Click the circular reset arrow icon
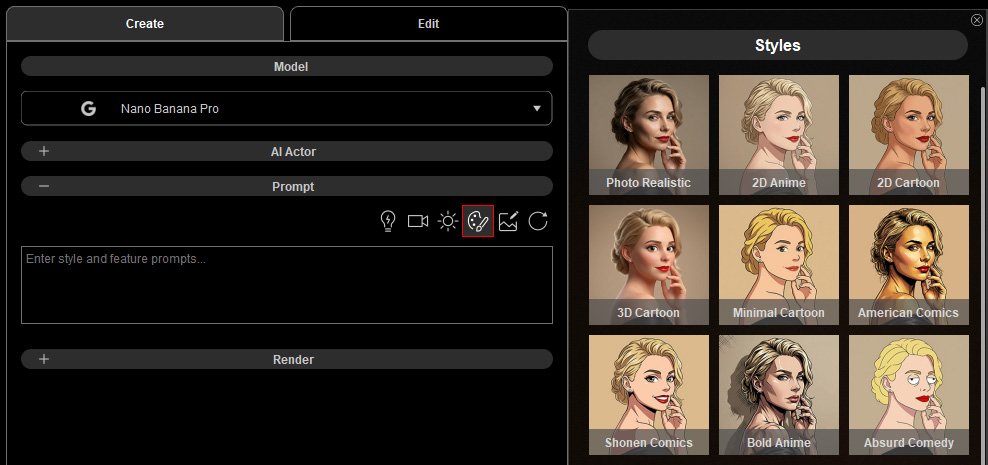988x465 pixels. [538, 221]
